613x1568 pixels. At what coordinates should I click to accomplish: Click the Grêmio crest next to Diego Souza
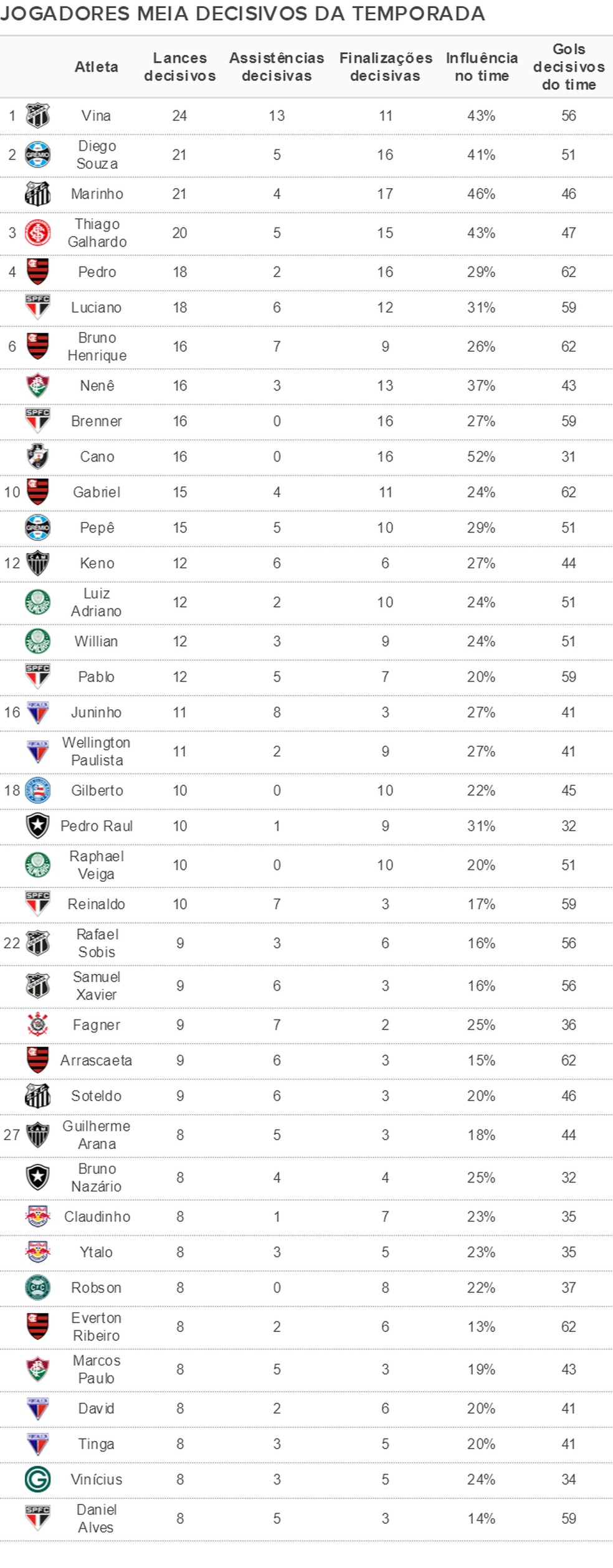coord(37,154)
